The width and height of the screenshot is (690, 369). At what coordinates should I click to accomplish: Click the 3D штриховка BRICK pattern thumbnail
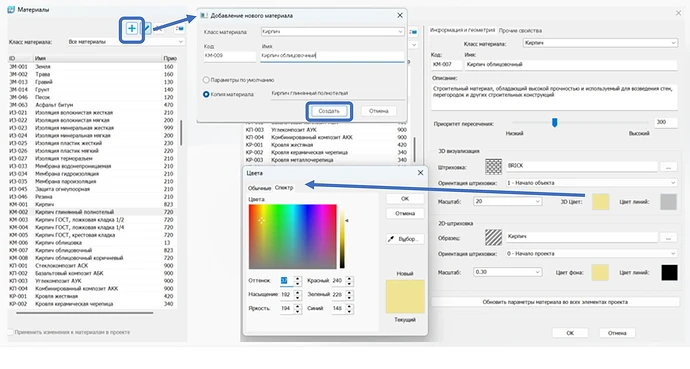(493, 166)
